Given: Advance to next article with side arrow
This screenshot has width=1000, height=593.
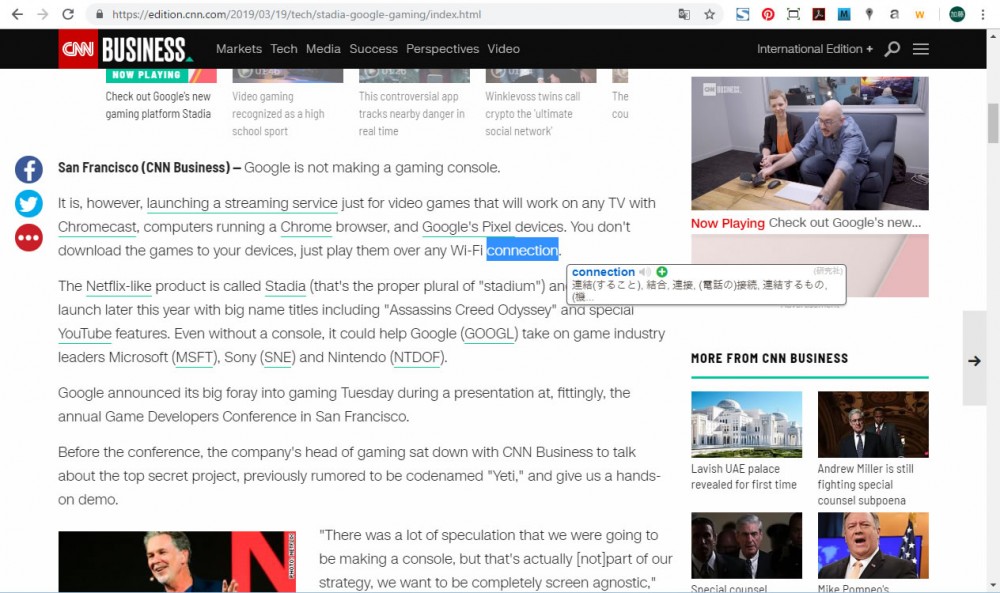Looking at the screenshot, I should click(x=974, y=360).
